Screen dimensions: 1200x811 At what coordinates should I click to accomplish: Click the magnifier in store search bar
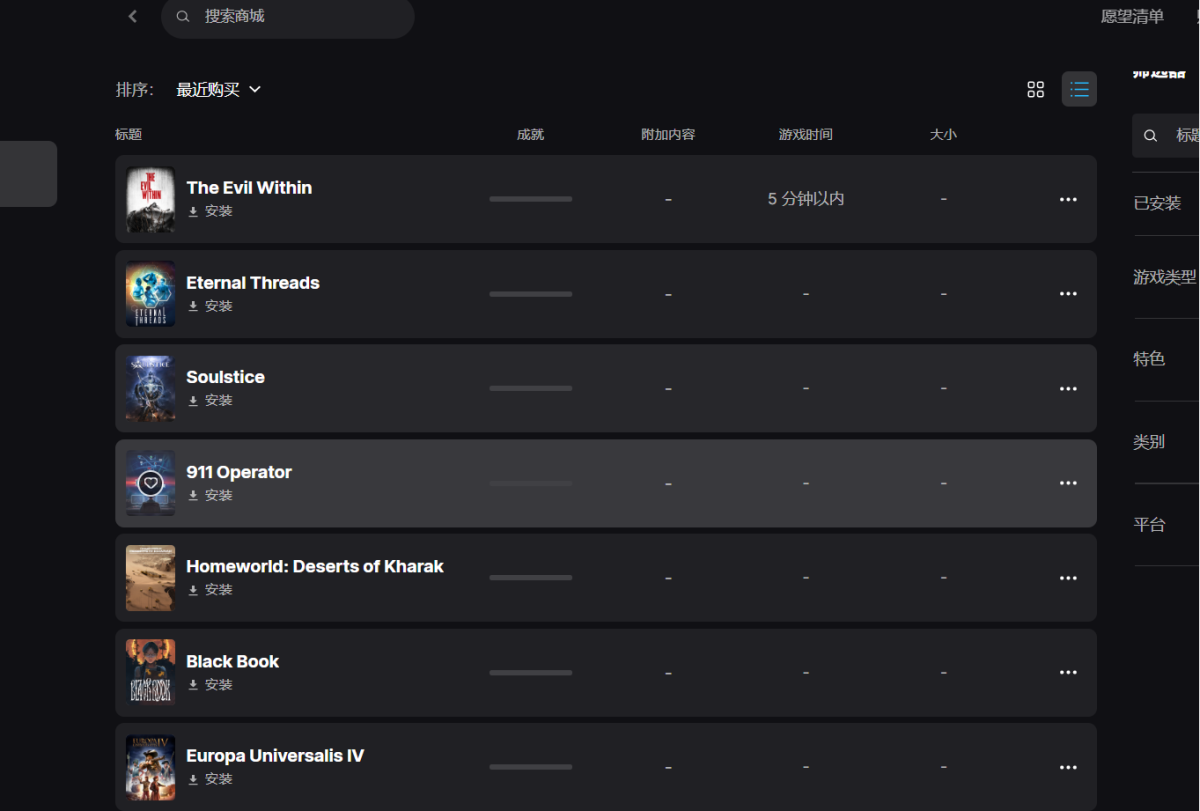183,16
